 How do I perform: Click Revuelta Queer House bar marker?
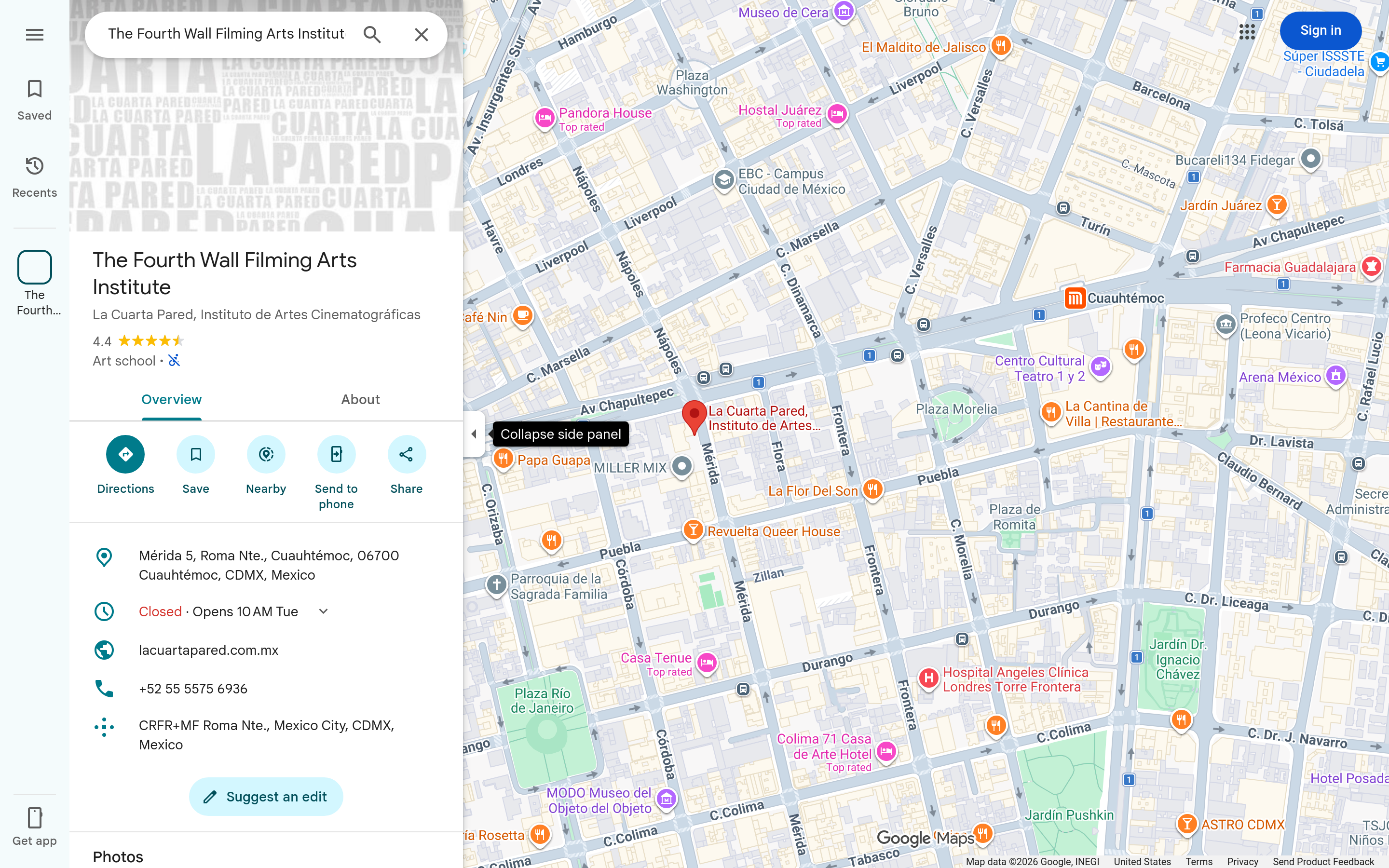(x=693, y=530)
